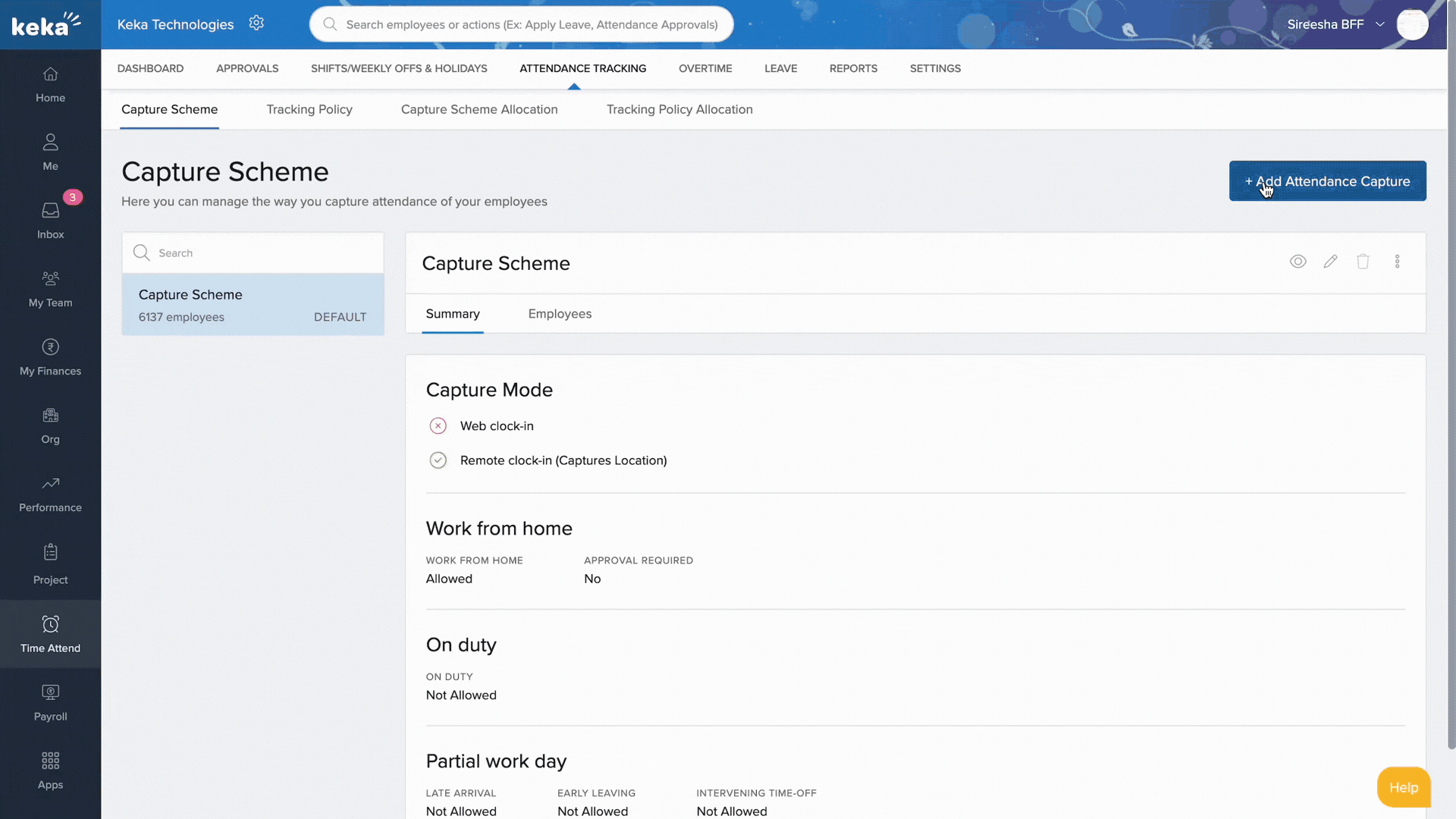The height and width of the screenshot is (819, 1456).
Task: Click Add Attendance Capture button
Action: (x=1327, y=181)
